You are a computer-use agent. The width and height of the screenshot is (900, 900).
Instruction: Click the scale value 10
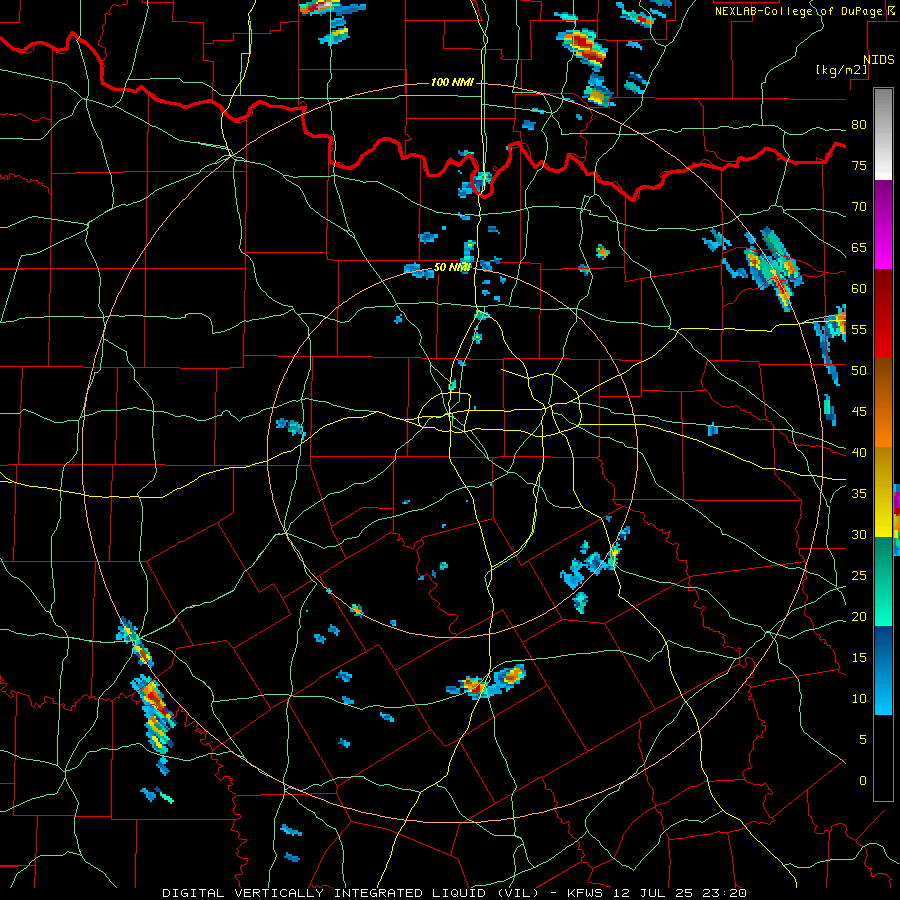click(x=859, y=699)
